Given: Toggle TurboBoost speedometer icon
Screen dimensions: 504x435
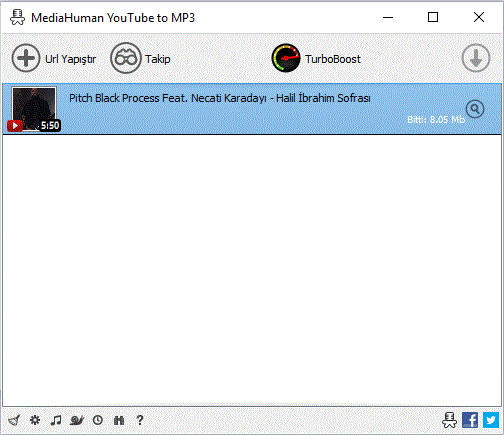Looking at the screenshot, I should (x=286, y=58).
